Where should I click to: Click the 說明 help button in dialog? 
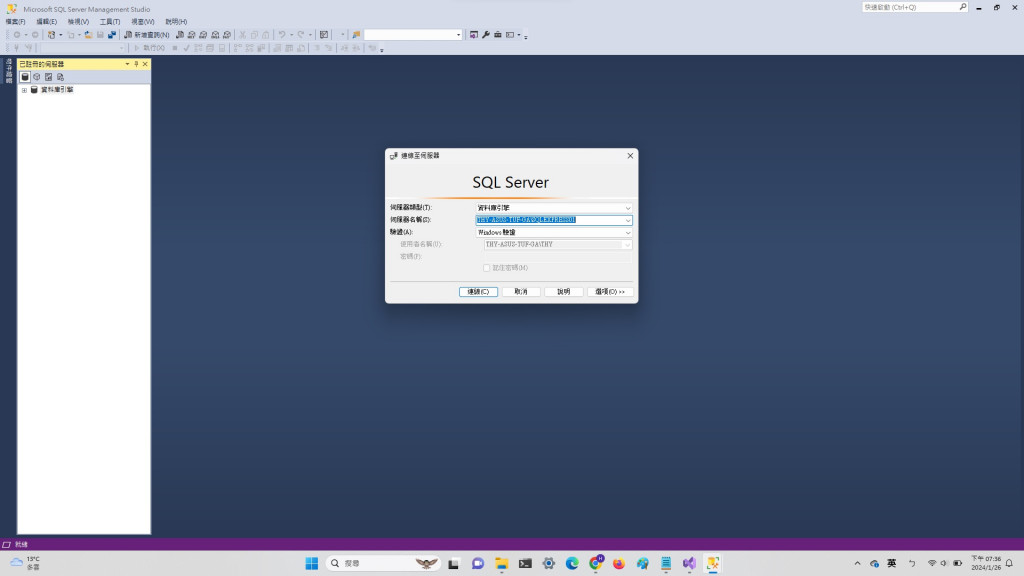(x=564, y=292)
